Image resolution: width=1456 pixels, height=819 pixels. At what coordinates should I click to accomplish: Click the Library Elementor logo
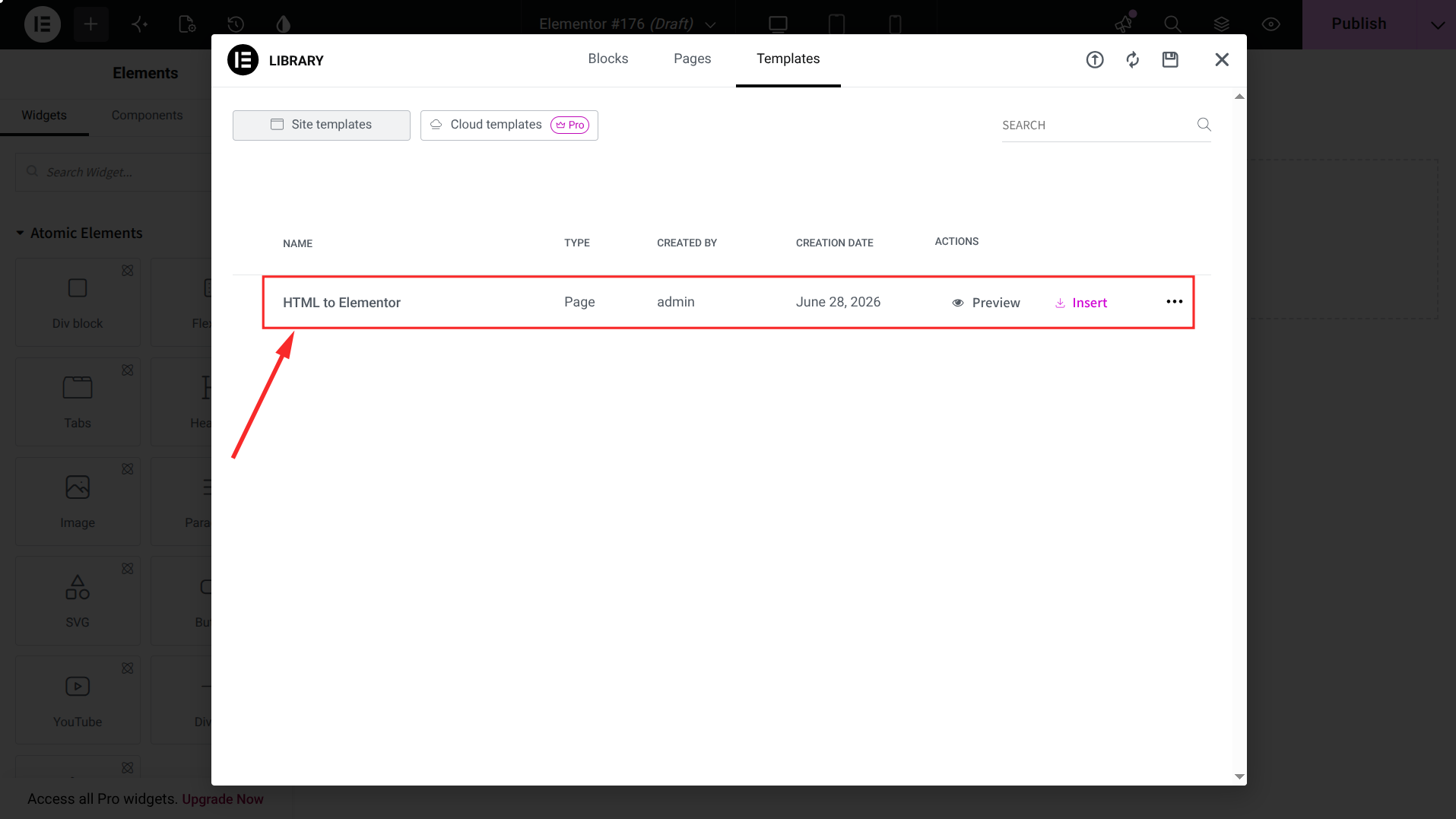(243, 60)
